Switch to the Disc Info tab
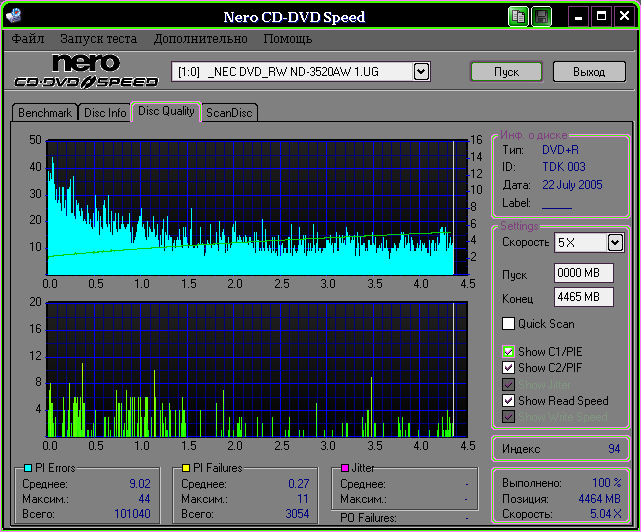The height and width of the screenshot is (532, 641). [x=105, y=113]
